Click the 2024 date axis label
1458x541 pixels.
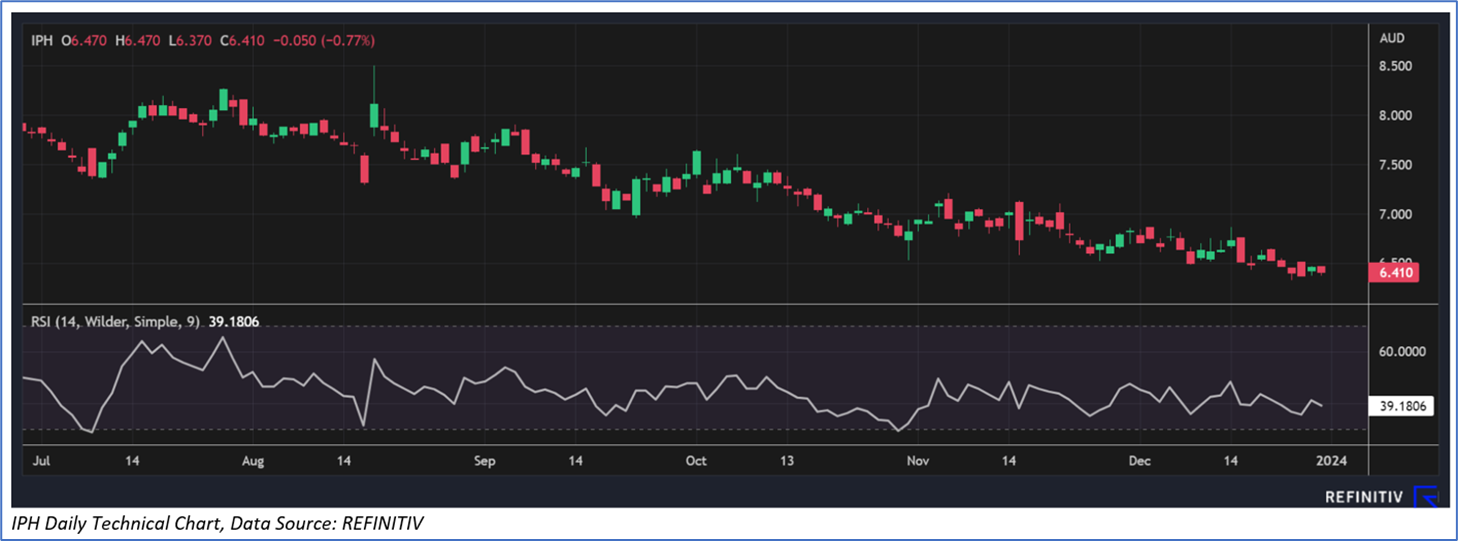(x=1331, y=461)
